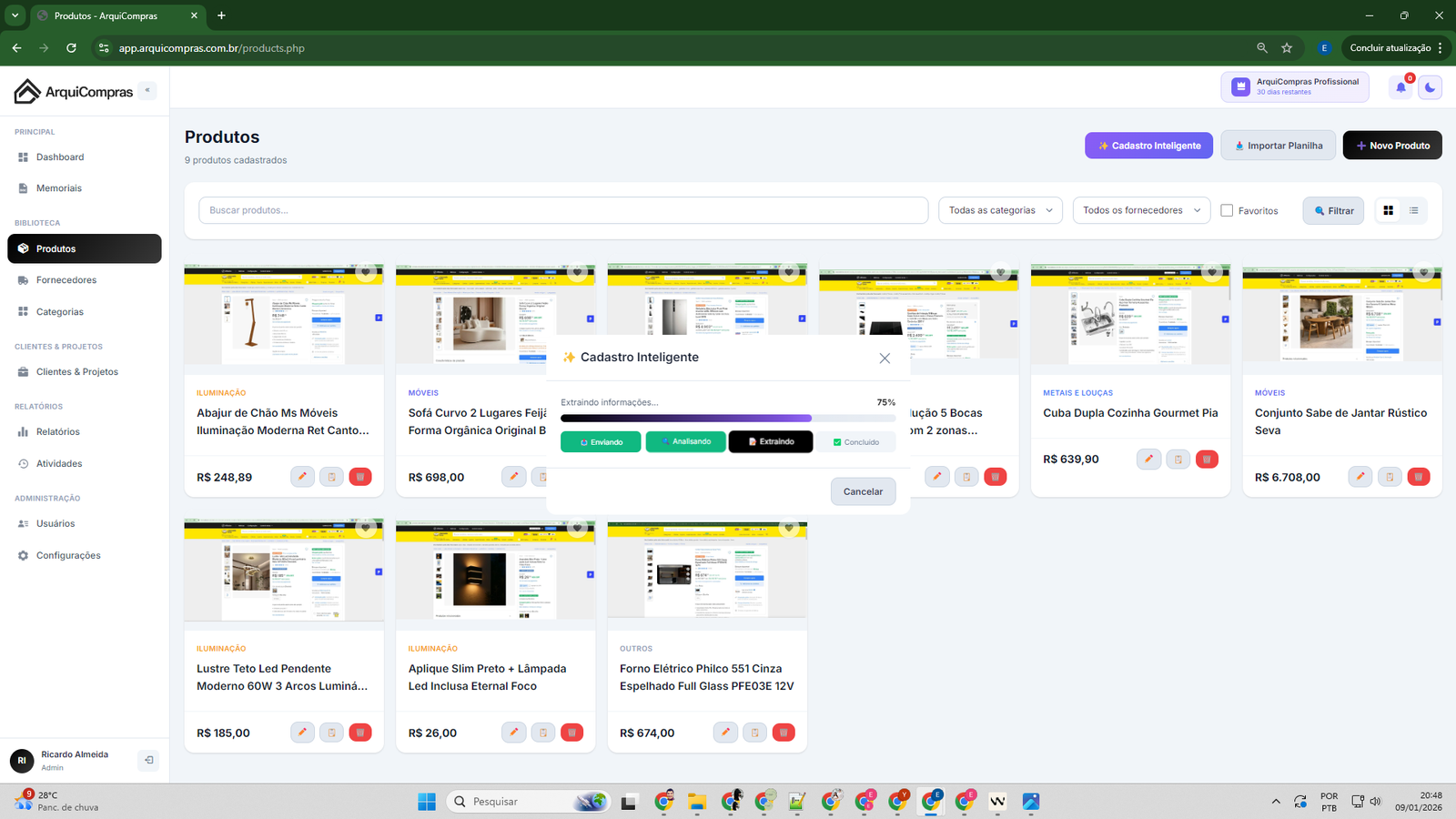The height and width of the screenshot is (819, 1456).
Task: Enable the Favoritos checkbox filter
Action: tap(1227, 210)
